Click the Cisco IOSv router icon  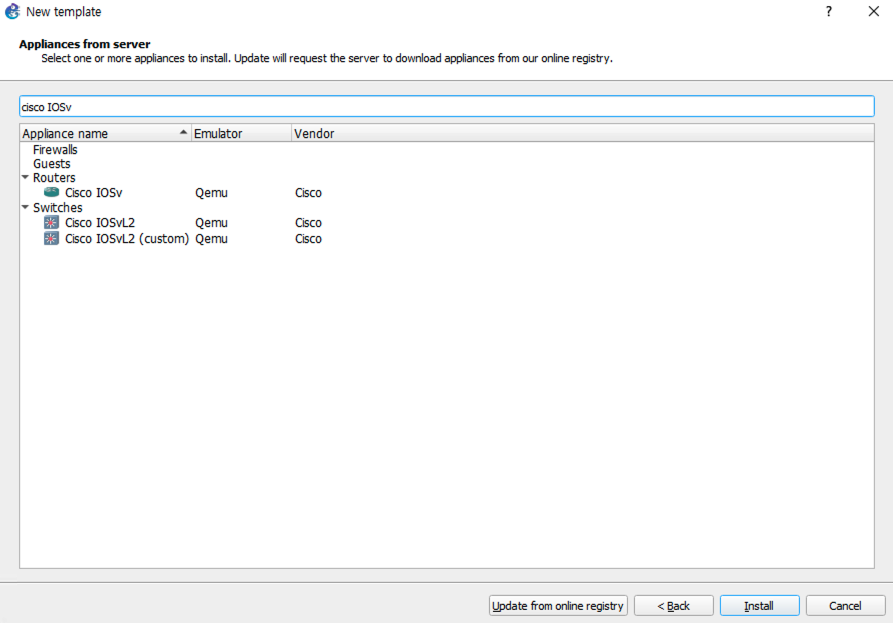coord(51,192)
